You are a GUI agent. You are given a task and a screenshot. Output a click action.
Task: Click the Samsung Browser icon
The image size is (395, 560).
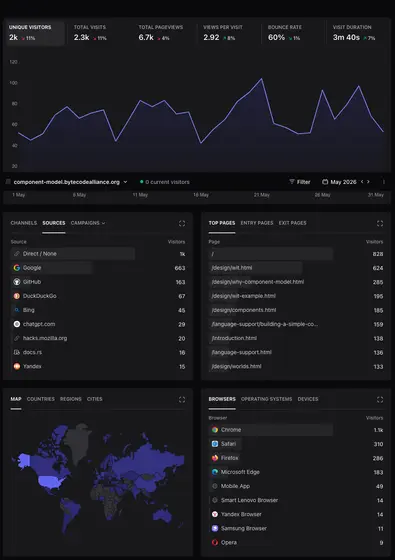pos(215,528)
